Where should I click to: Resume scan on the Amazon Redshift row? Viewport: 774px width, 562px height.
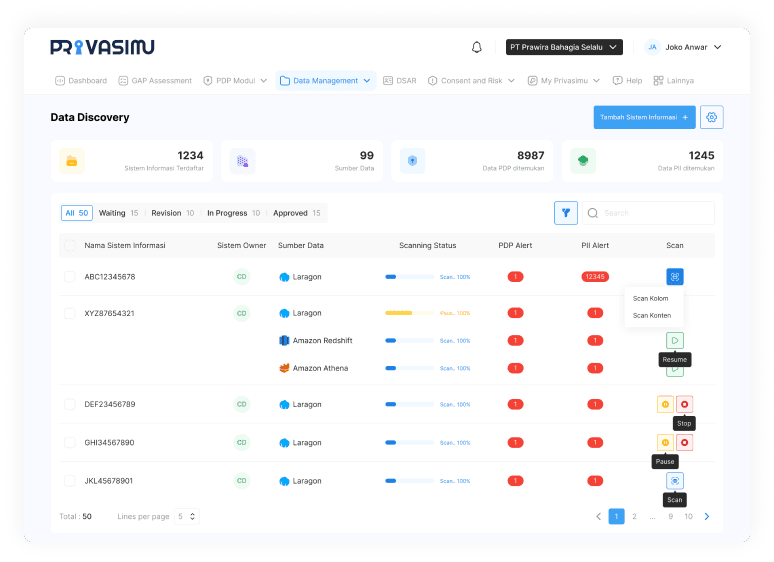coord(675,341)
